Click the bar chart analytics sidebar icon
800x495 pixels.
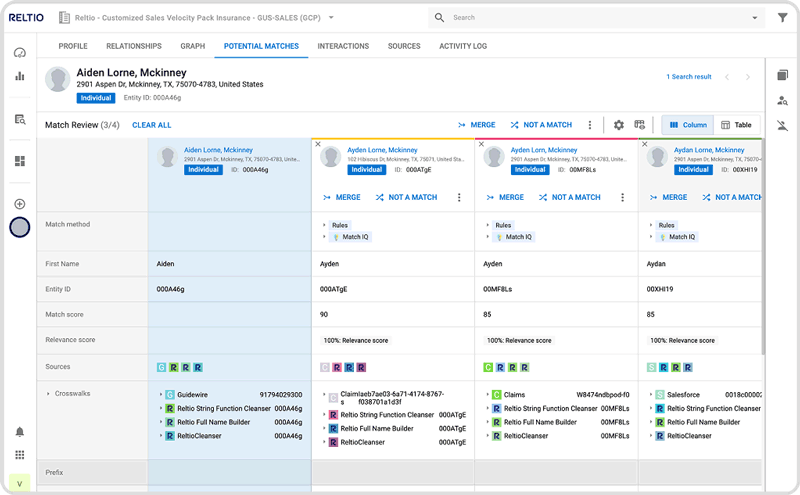19,76
